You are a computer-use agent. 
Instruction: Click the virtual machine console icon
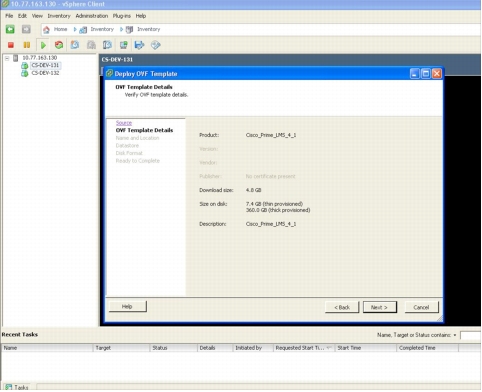tap(124, 45)
